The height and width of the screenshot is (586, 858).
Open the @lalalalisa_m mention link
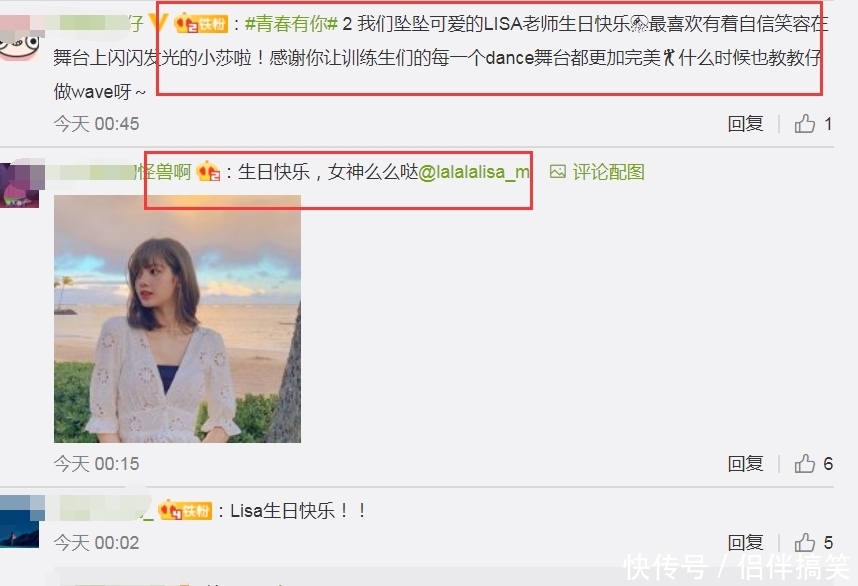point(474,172)
